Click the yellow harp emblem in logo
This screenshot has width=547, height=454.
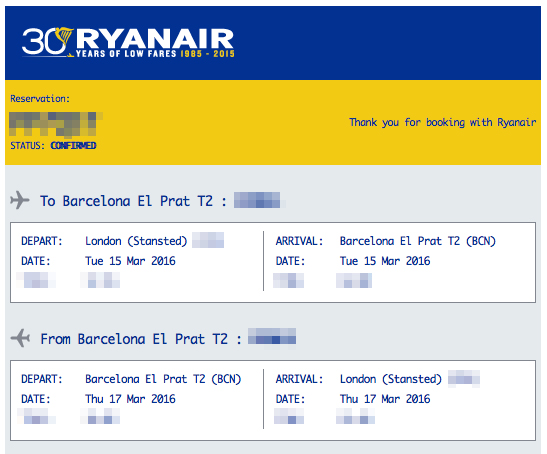pyautogui.click(x=64, y=37)
